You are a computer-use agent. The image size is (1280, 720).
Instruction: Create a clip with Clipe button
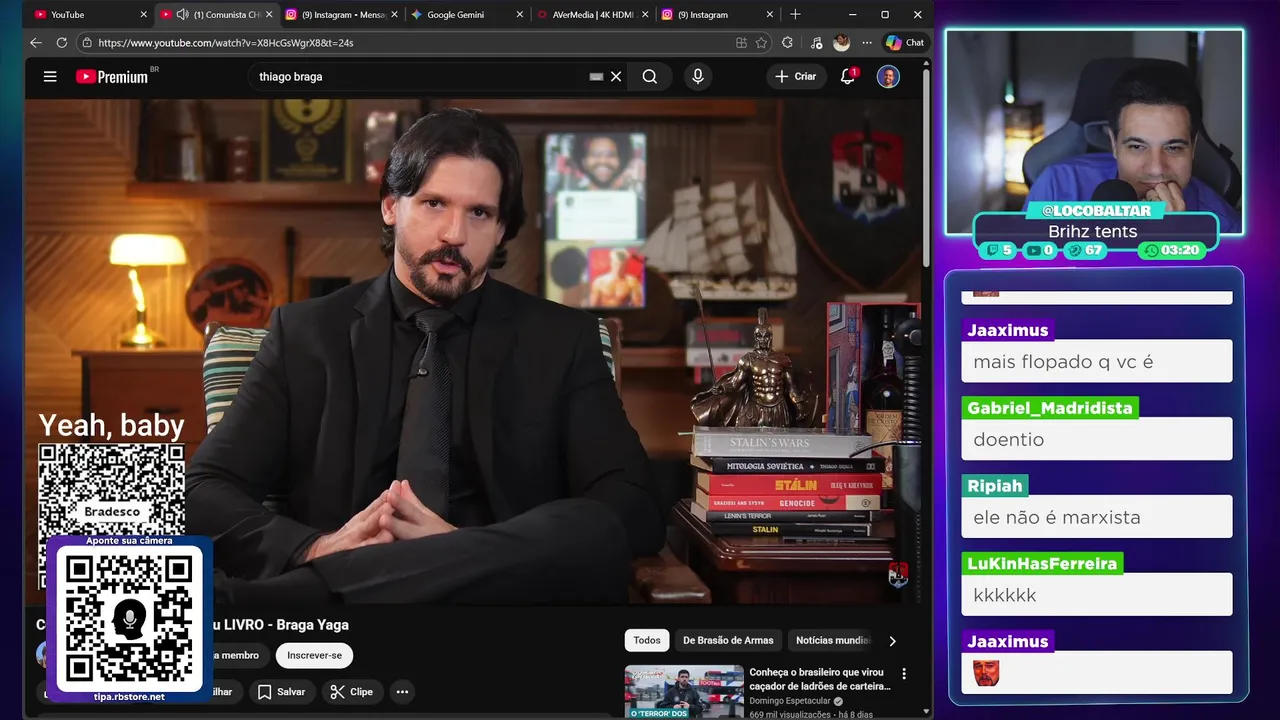[351, 692]
